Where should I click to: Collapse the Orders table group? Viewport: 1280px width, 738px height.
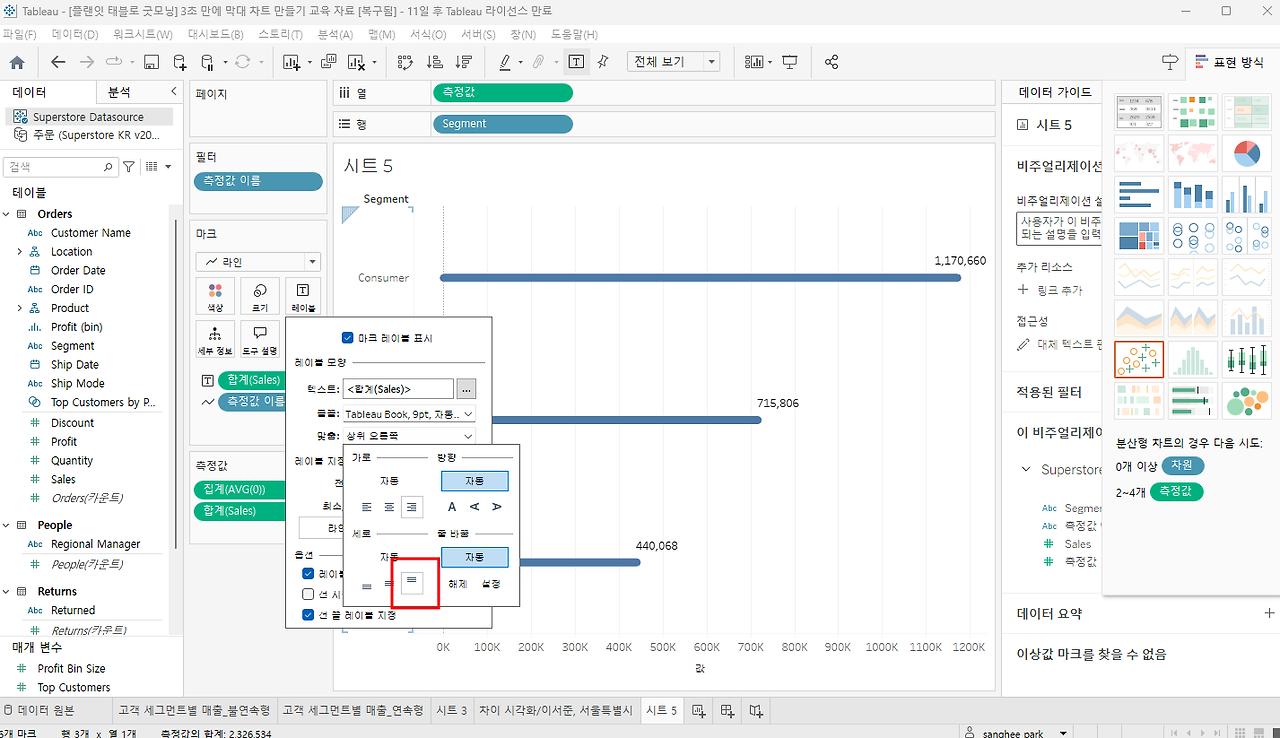[7, 214]
